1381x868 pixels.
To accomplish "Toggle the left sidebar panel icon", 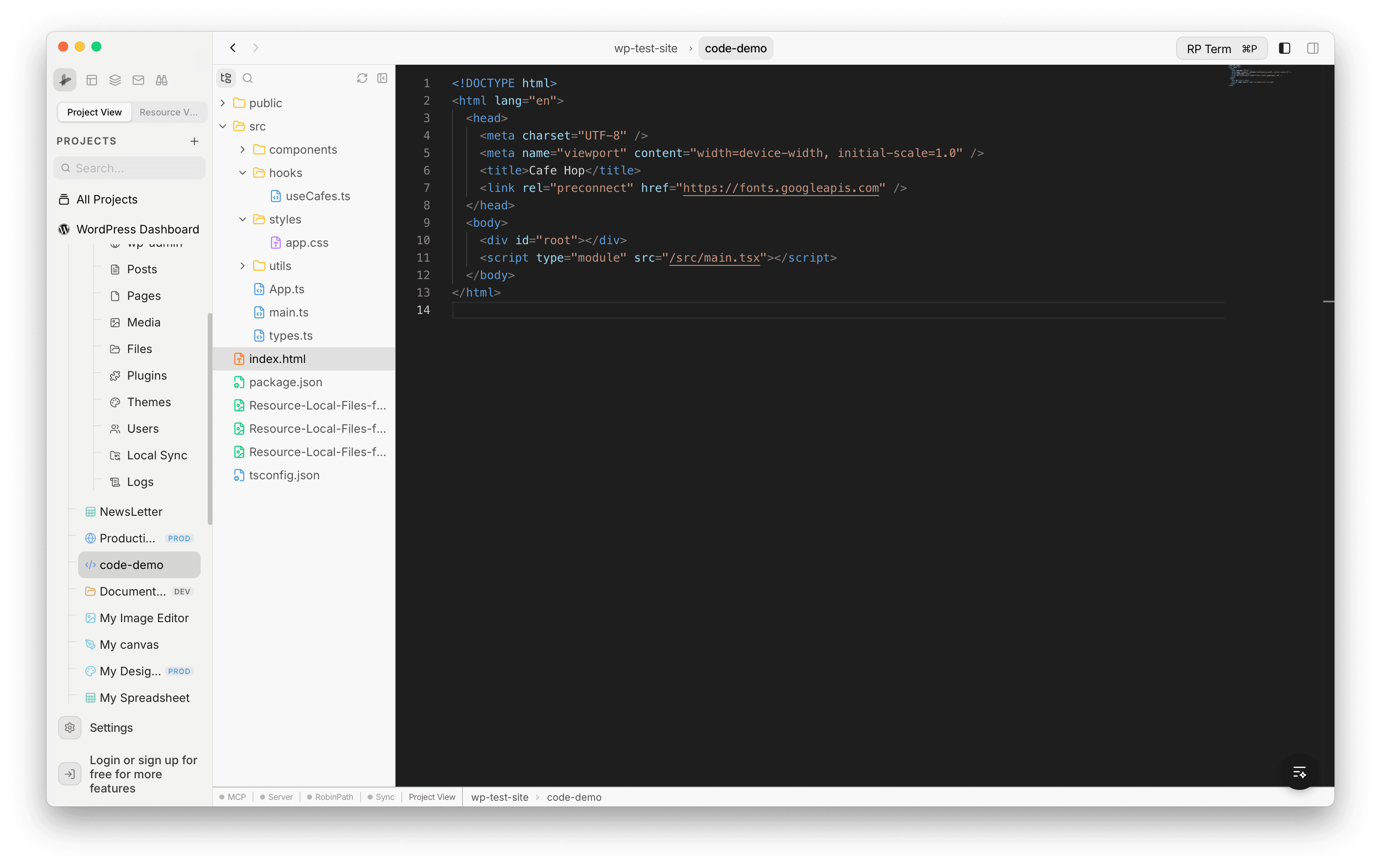I will [1285, 48].
